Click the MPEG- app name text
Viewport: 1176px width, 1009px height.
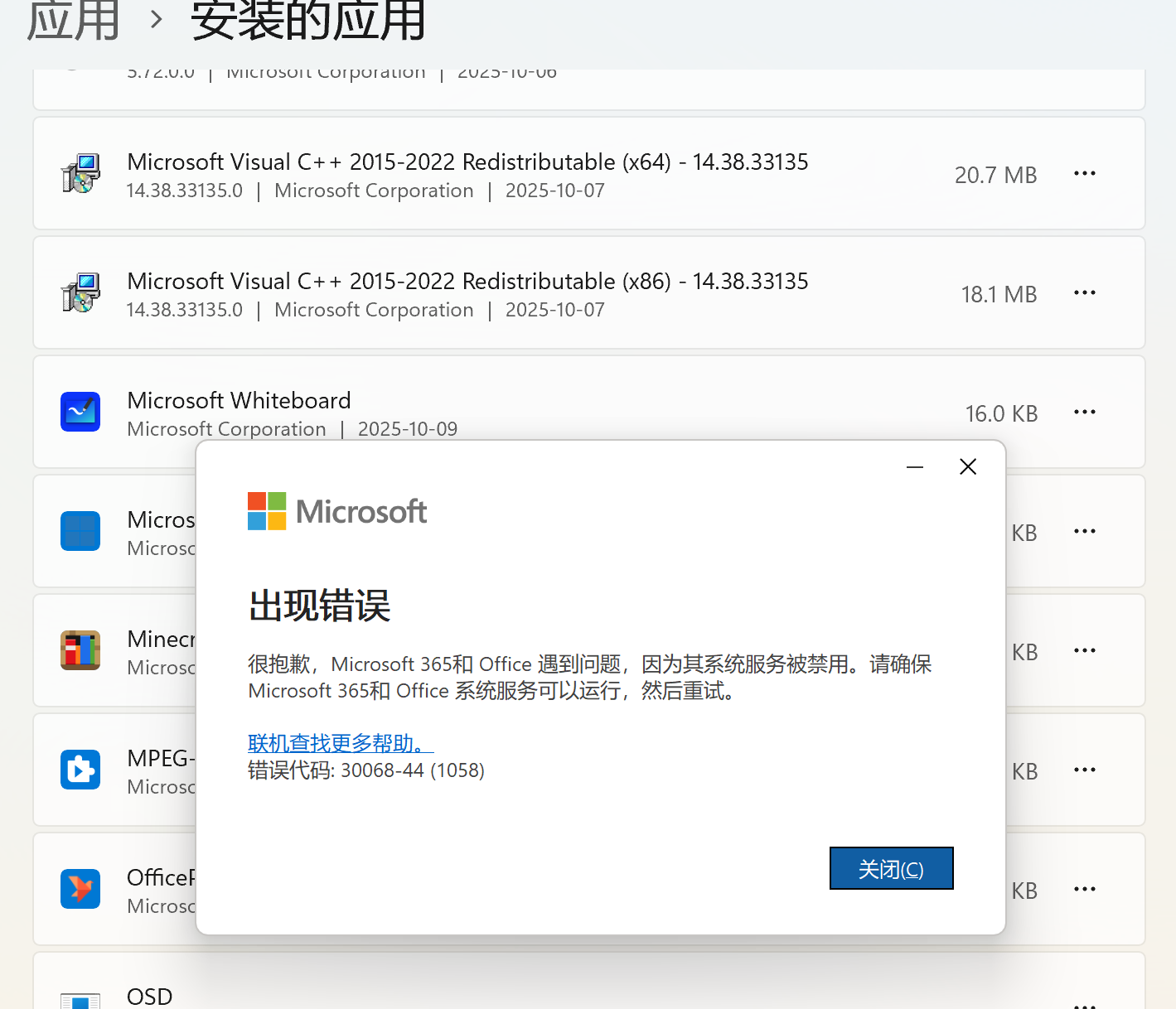click(x=162, y=758)
